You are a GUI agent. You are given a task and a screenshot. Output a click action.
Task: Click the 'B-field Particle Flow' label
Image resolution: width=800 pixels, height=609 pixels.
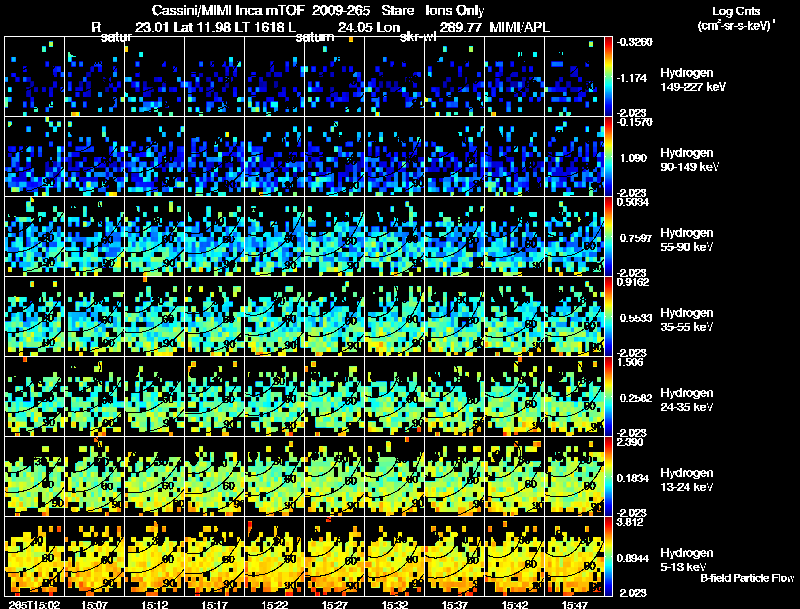(747, 578)
